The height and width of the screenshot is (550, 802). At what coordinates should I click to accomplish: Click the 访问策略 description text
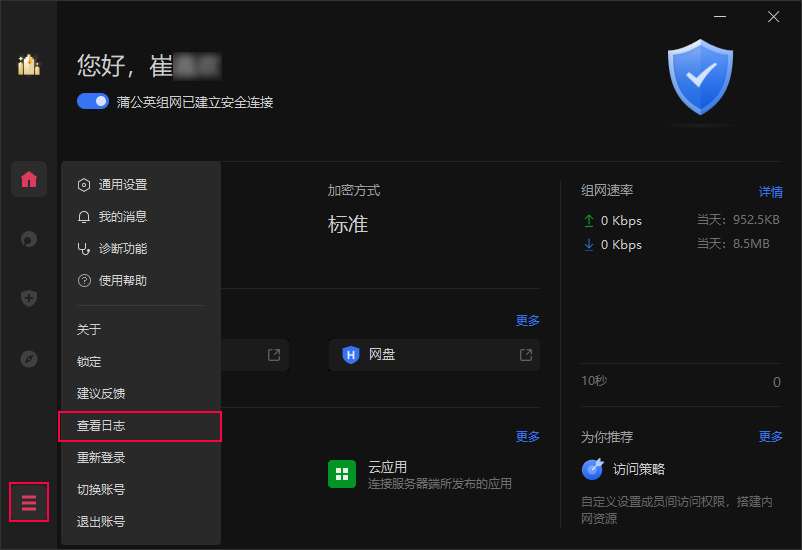click(x=677, y=510)
